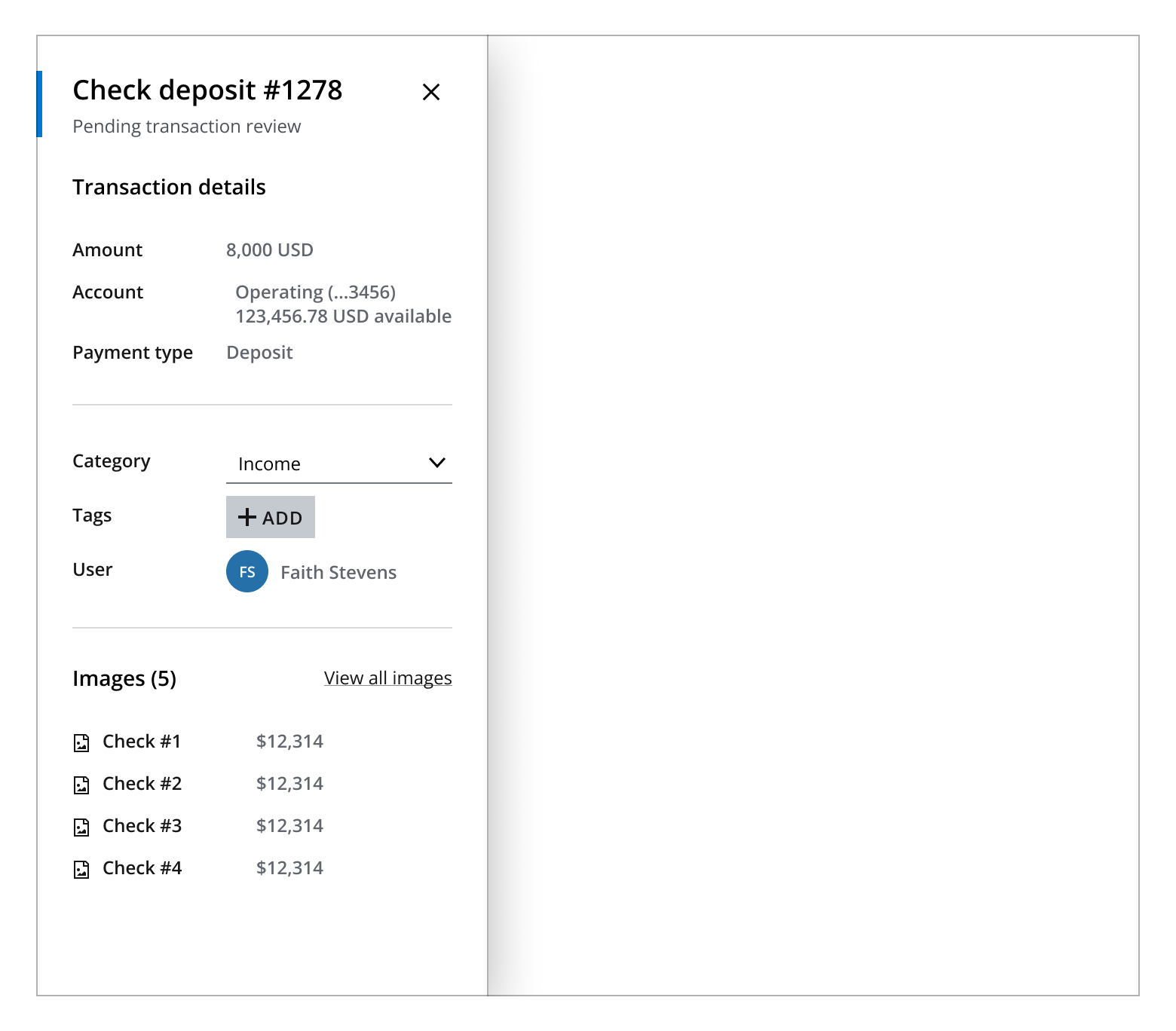1176x1031 pixels.
Task: Expand the chevron next to Income
Action: 438,463
